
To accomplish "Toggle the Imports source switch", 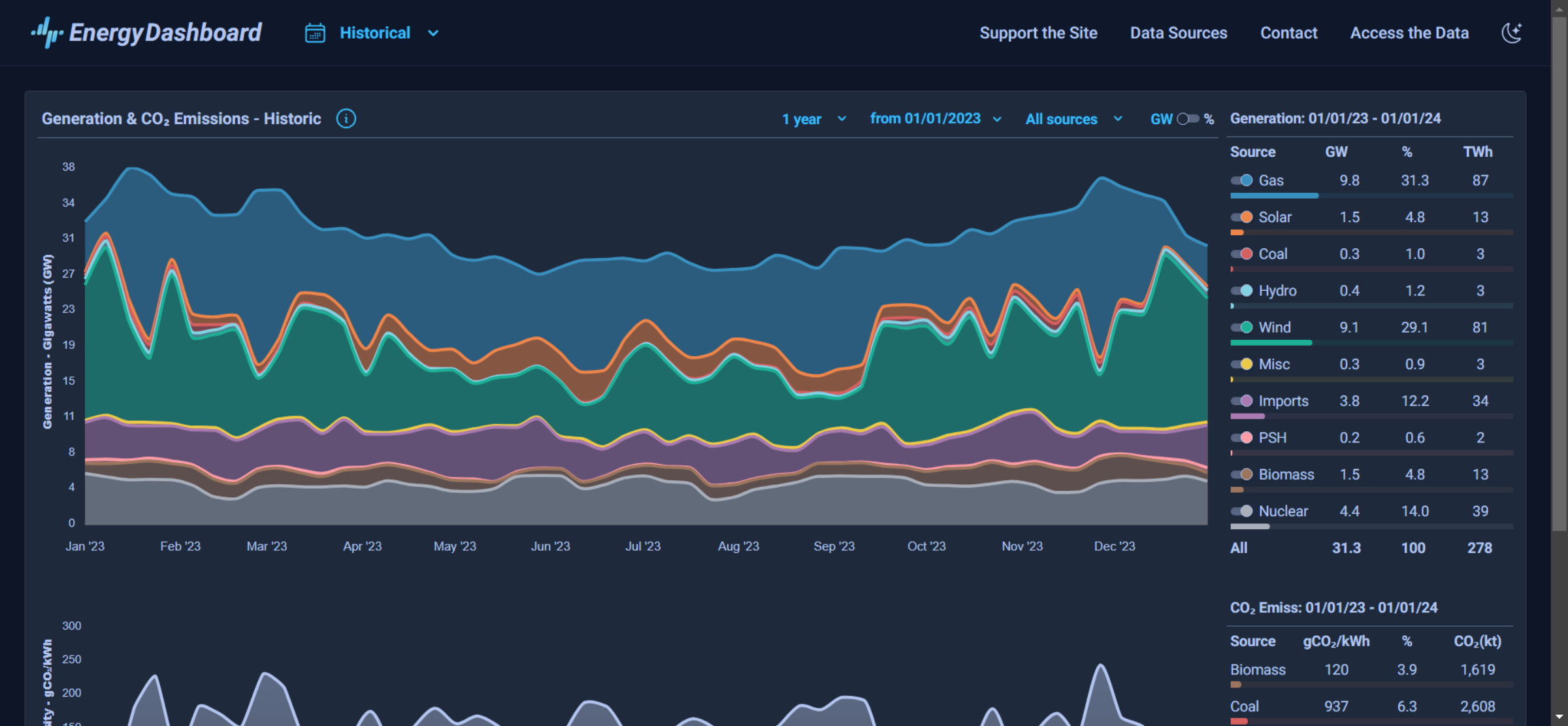I will (x=1241, y=401).
